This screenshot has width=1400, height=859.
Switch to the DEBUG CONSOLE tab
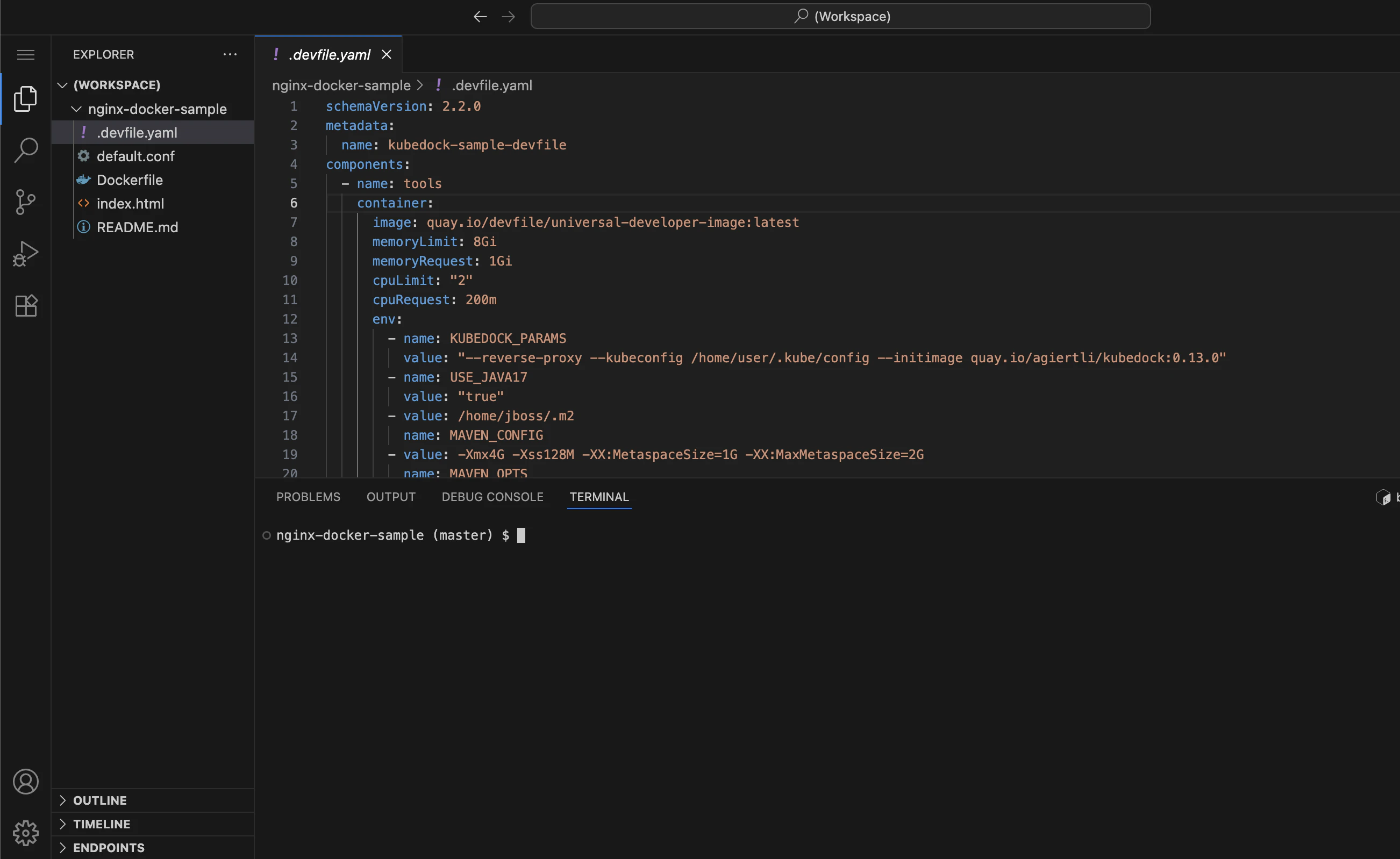click(x=492, y=497)
